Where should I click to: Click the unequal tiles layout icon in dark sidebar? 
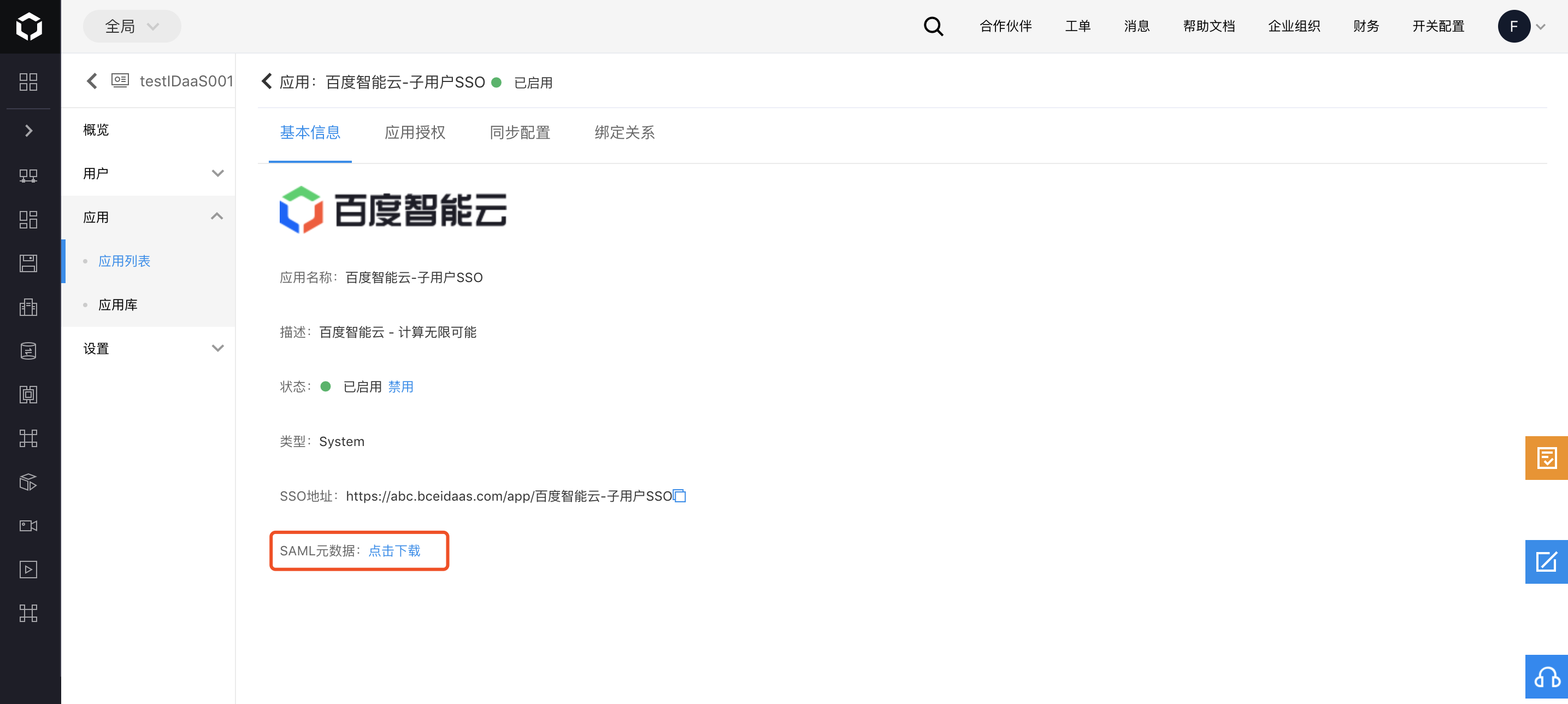[28, 219]
